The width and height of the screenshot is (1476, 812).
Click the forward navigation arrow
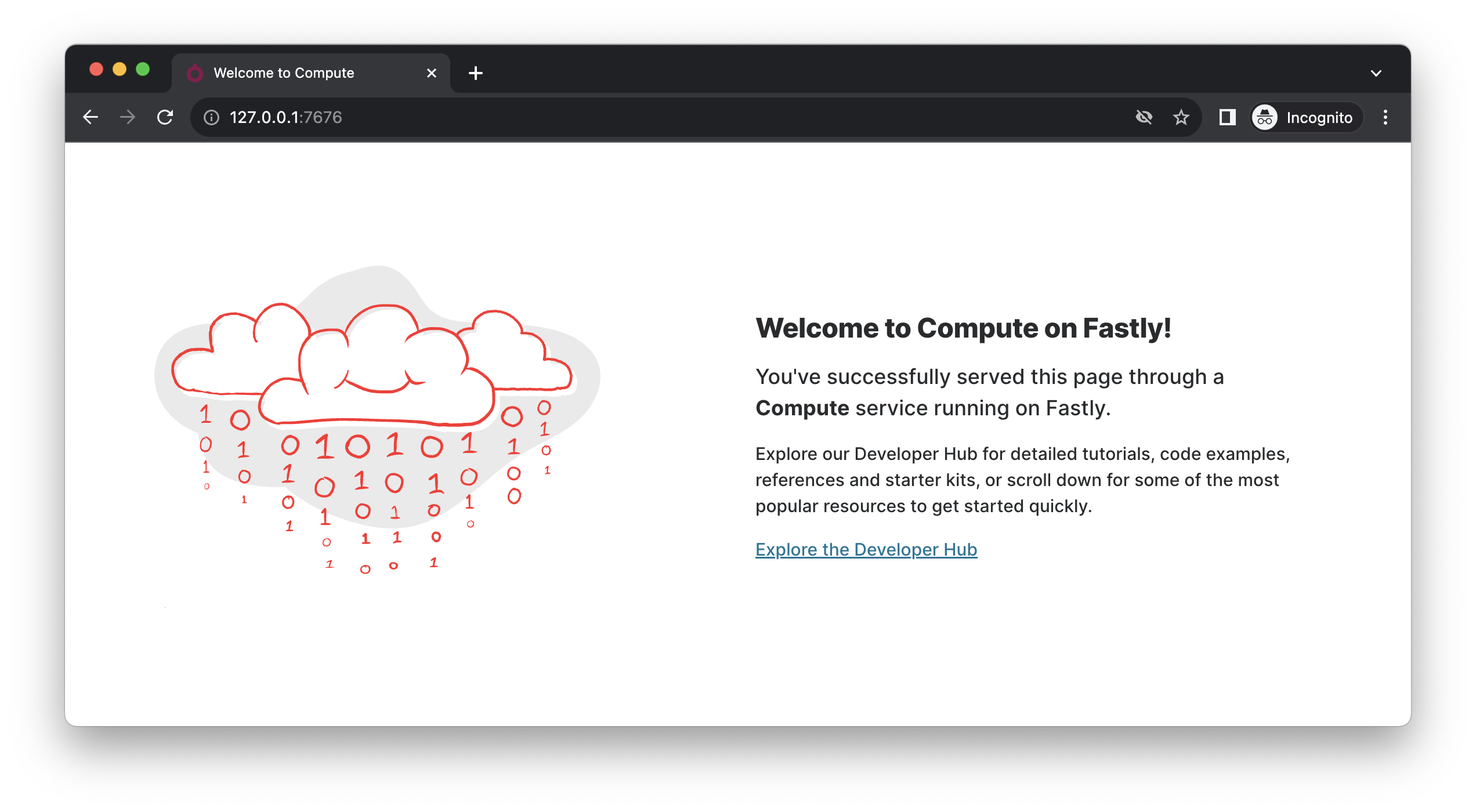pos(127,117)
